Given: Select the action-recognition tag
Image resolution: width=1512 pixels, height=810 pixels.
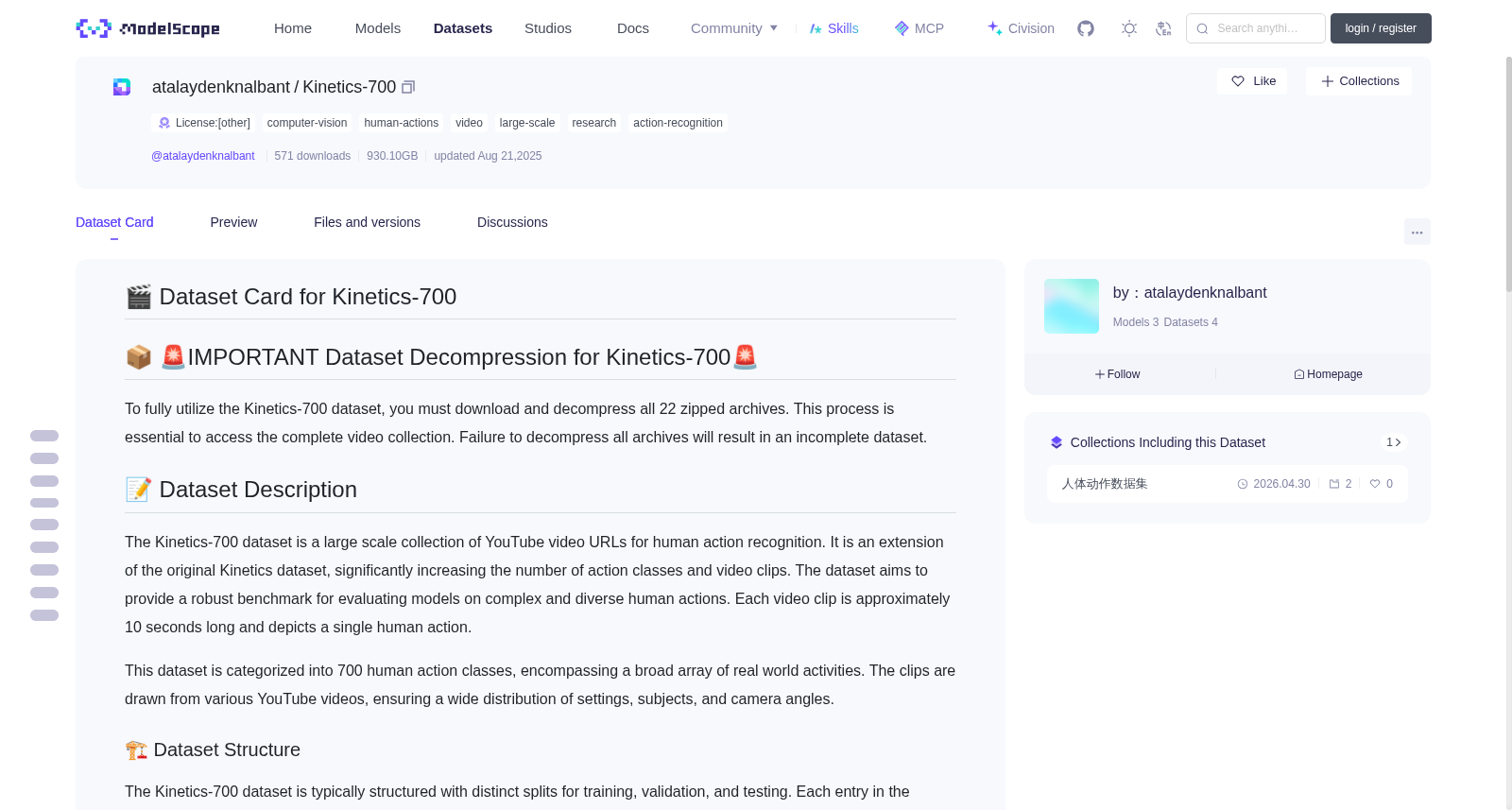Looking at the screenshot, I should tap(678, 123).
